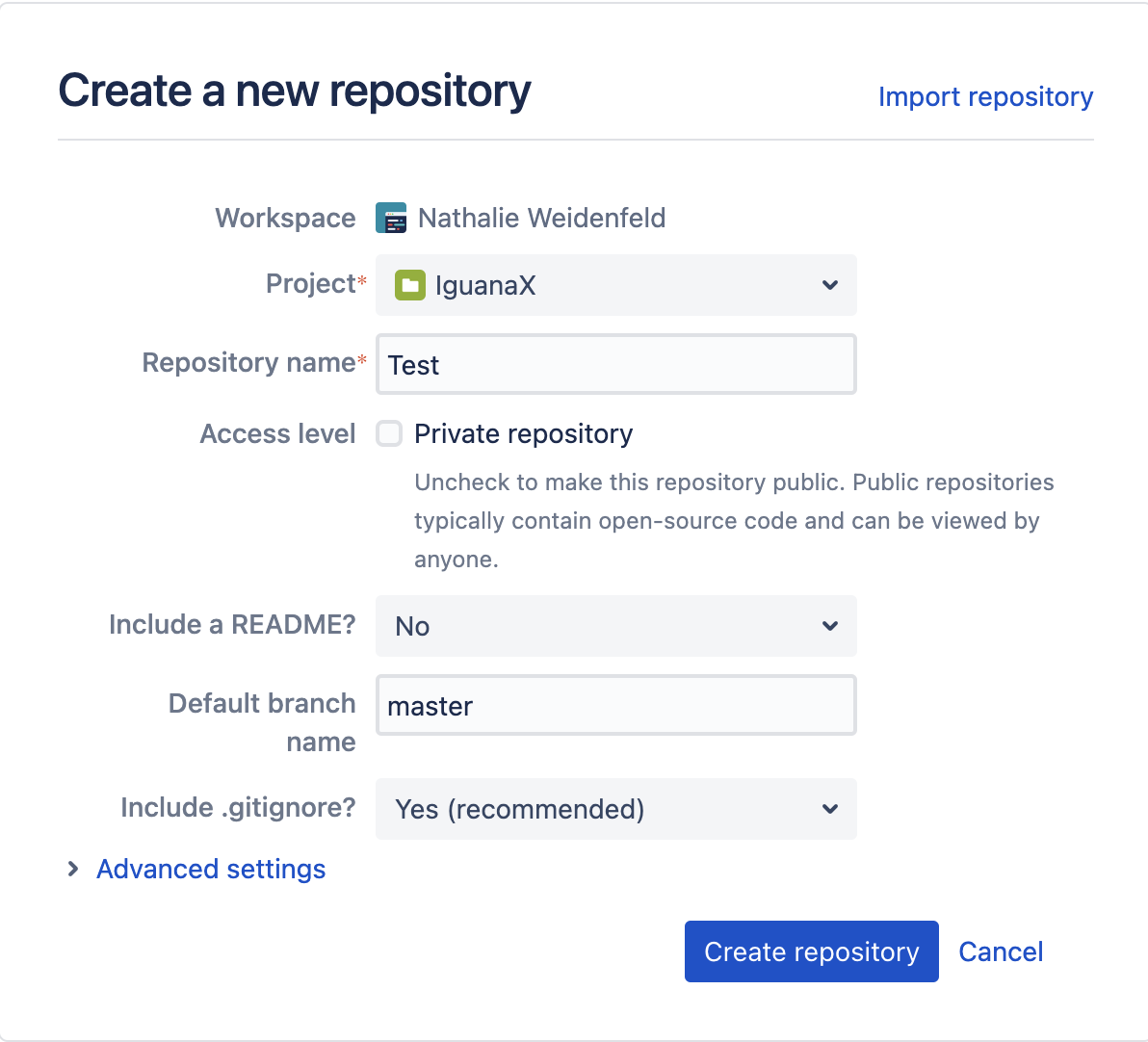This screenshot has width=1148, height=1042.
Task: Cancel the repository creation
Action: 1001,951
